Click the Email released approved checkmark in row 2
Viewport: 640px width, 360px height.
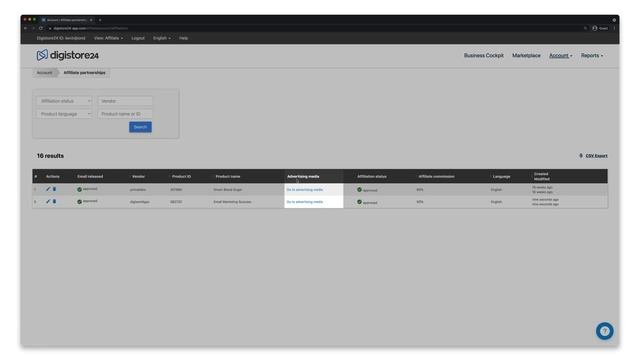(80, 202)
